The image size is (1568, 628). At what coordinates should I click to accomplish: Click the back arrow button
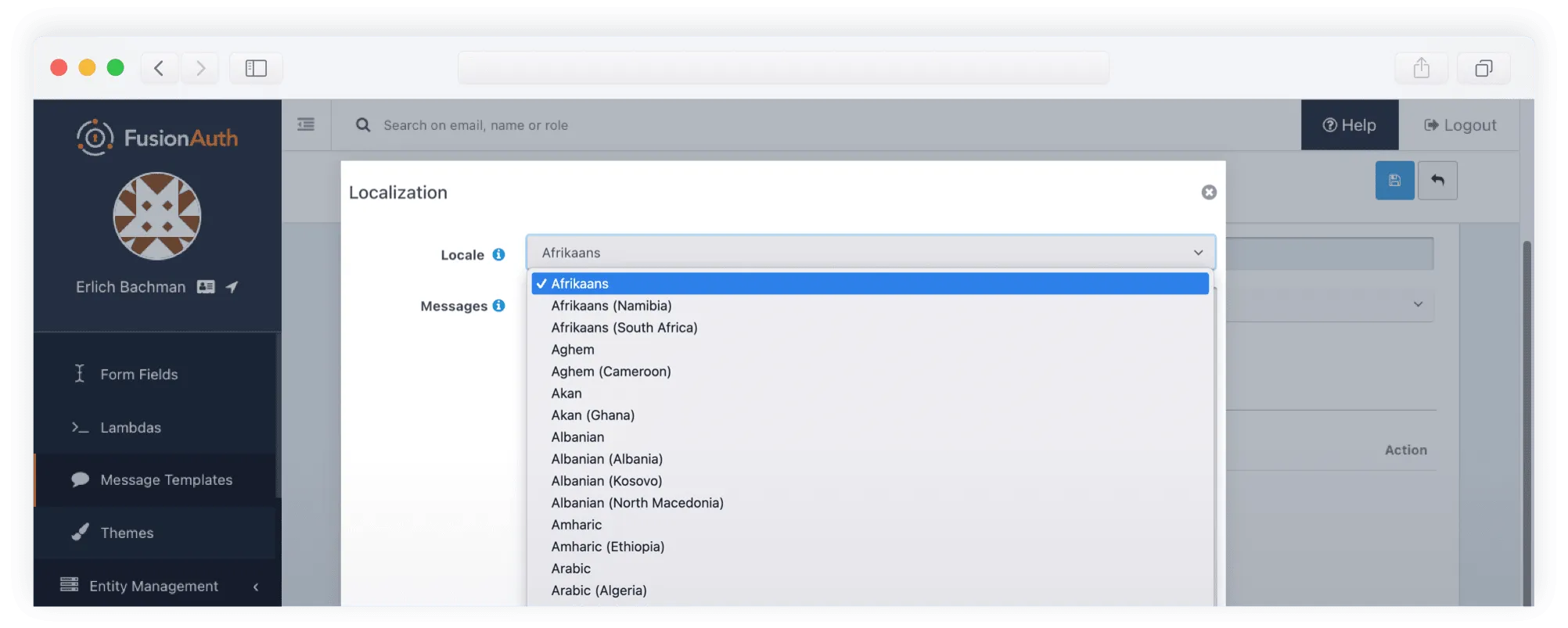1438,181
